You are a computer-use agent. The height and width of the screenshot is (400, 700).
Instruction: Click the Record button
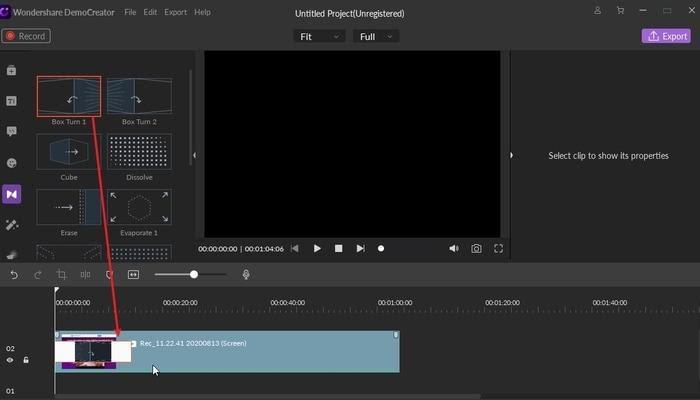26,36
